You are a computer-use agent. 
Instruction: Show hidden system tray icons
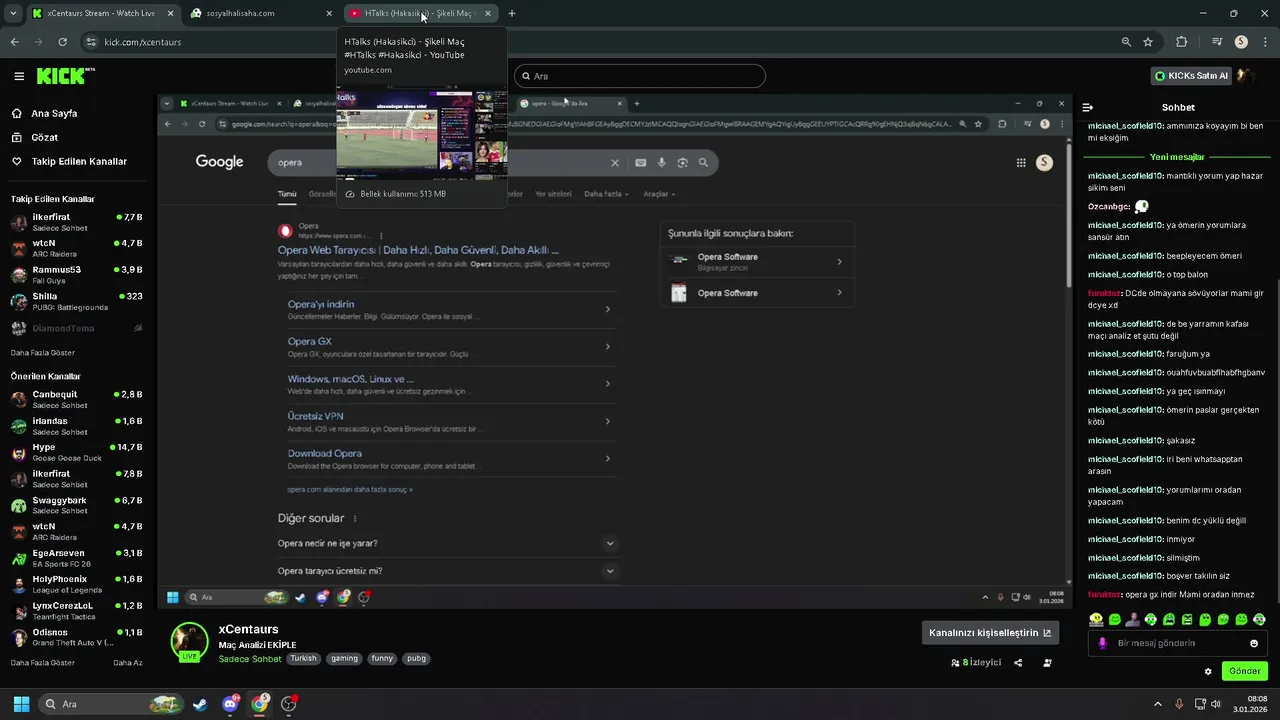pos(1158,704)
